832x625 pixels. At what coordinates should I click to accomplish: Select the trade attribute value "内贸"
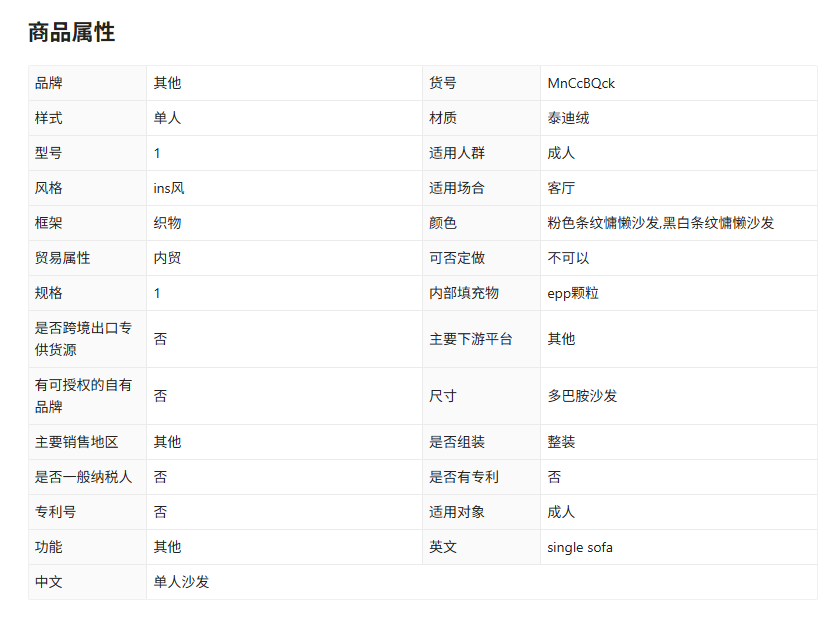167,258
